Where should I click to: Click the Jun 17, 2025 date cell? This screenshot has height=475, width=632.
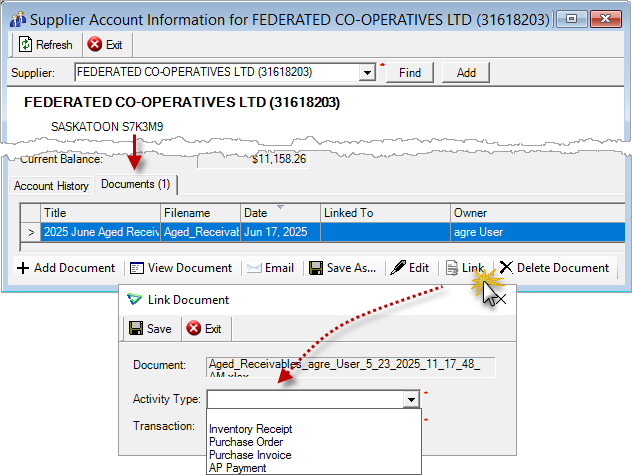coord(280,232)
